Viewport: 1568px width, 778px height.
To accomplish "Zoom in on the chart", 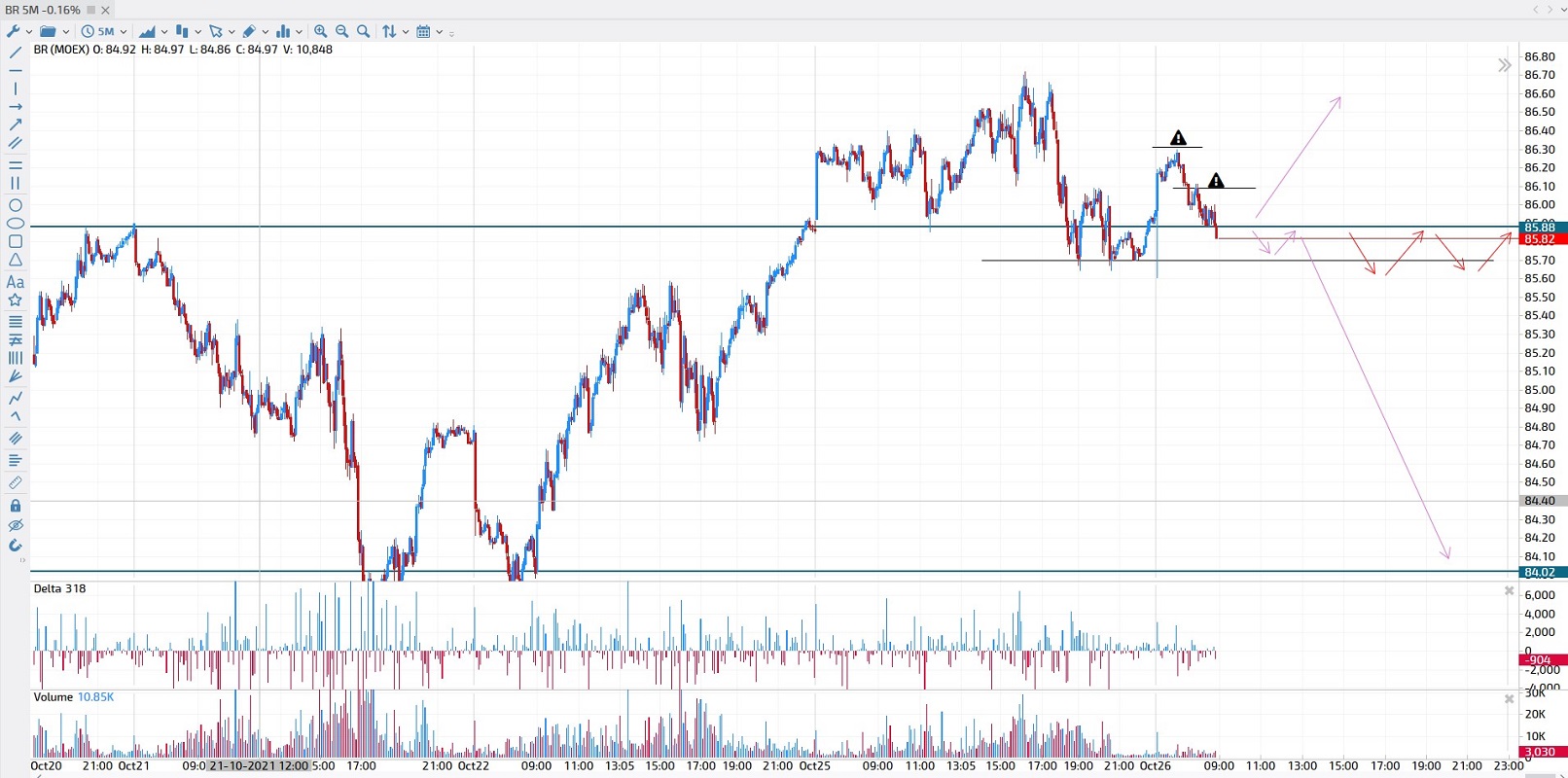I will [320, 31].
